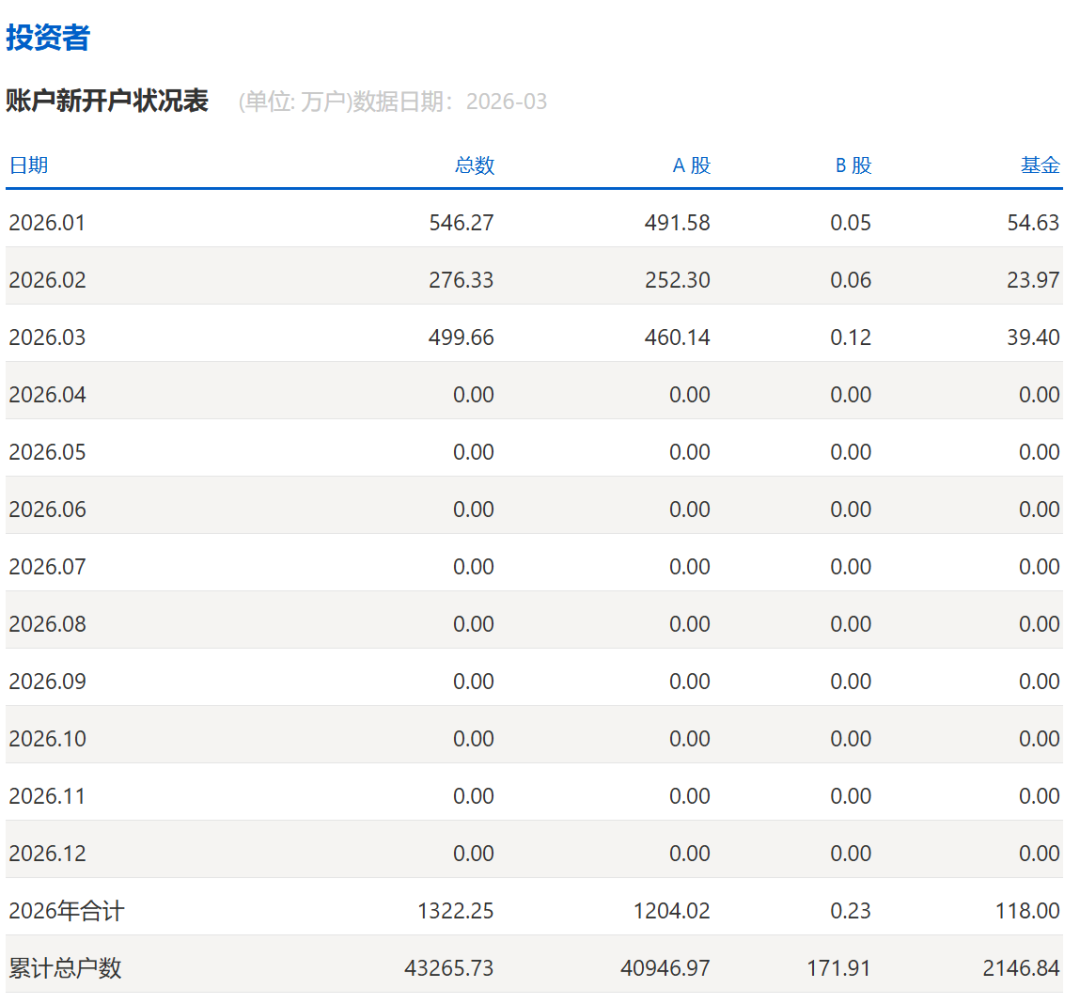The height and width of the screenshot is (1004, 1080).
Task: Select the 2026.01 date row
Action: click(47, 223)
